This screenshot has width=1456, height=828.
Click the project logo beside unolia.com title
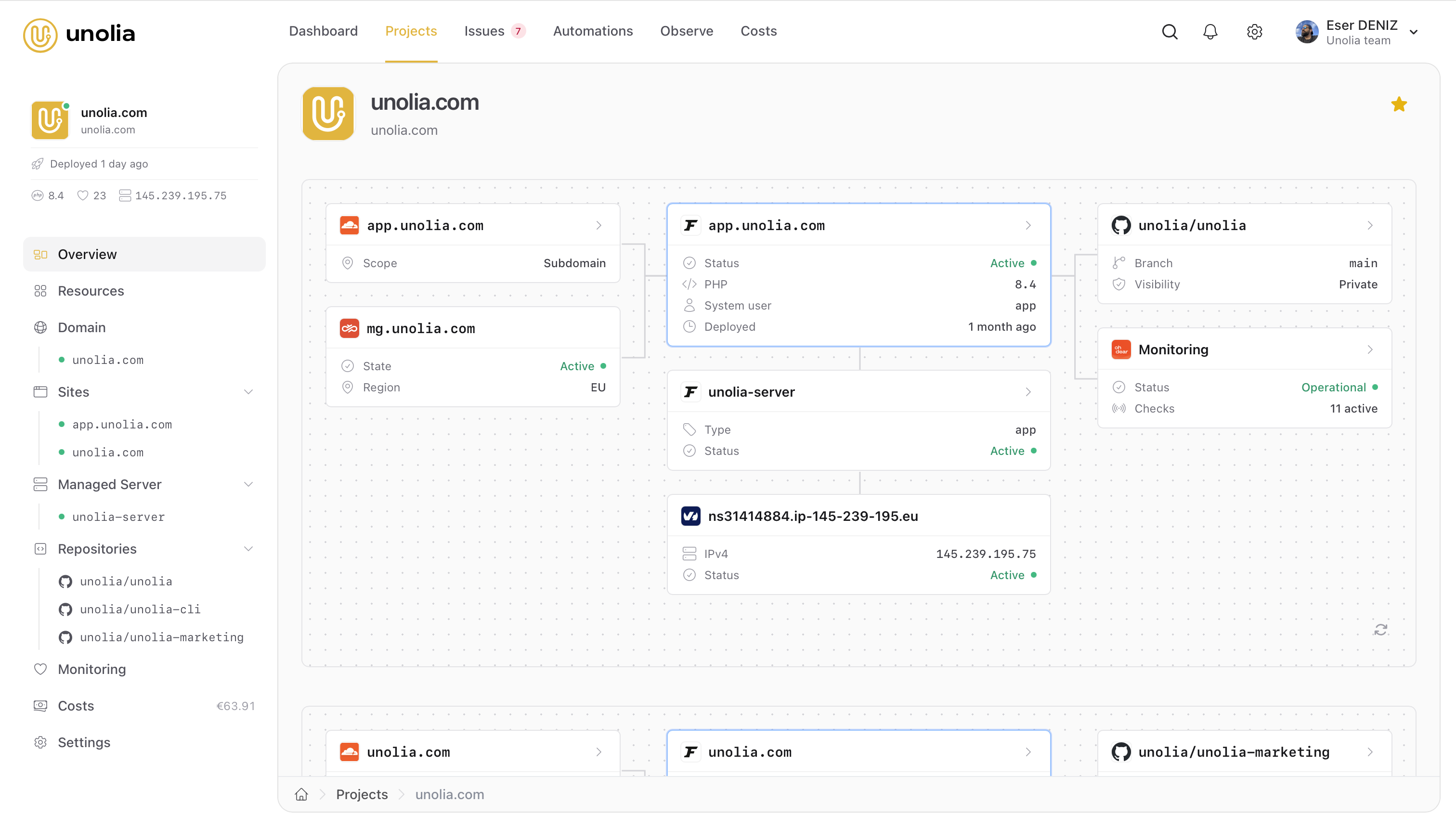tap(328, 114)
